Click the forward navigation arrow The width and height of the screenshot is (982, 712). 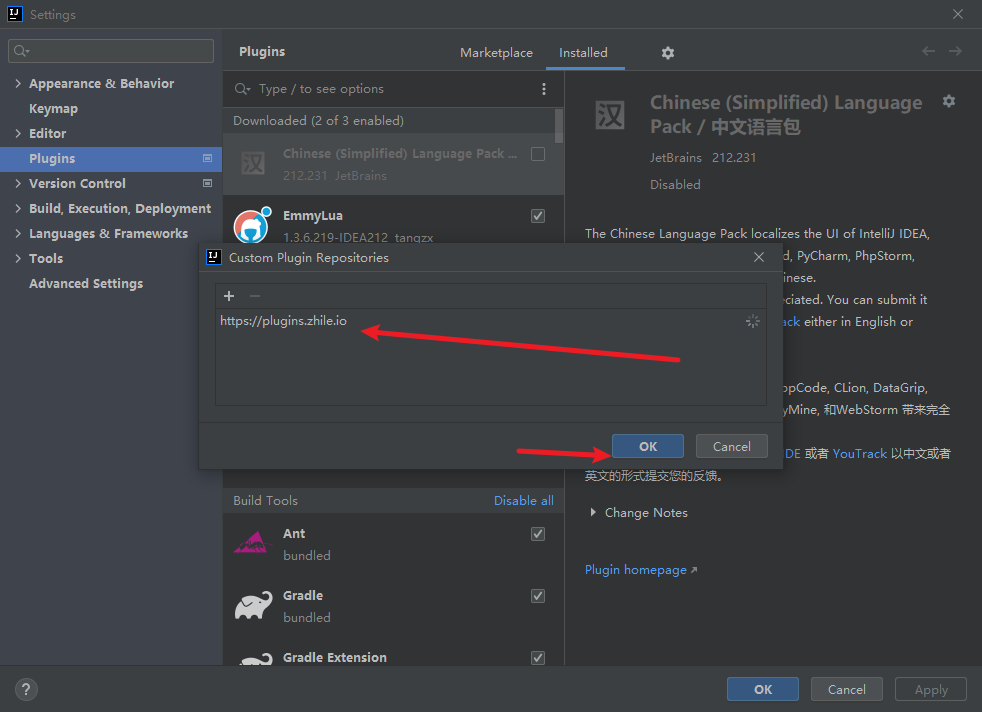(x=955, y=51)
